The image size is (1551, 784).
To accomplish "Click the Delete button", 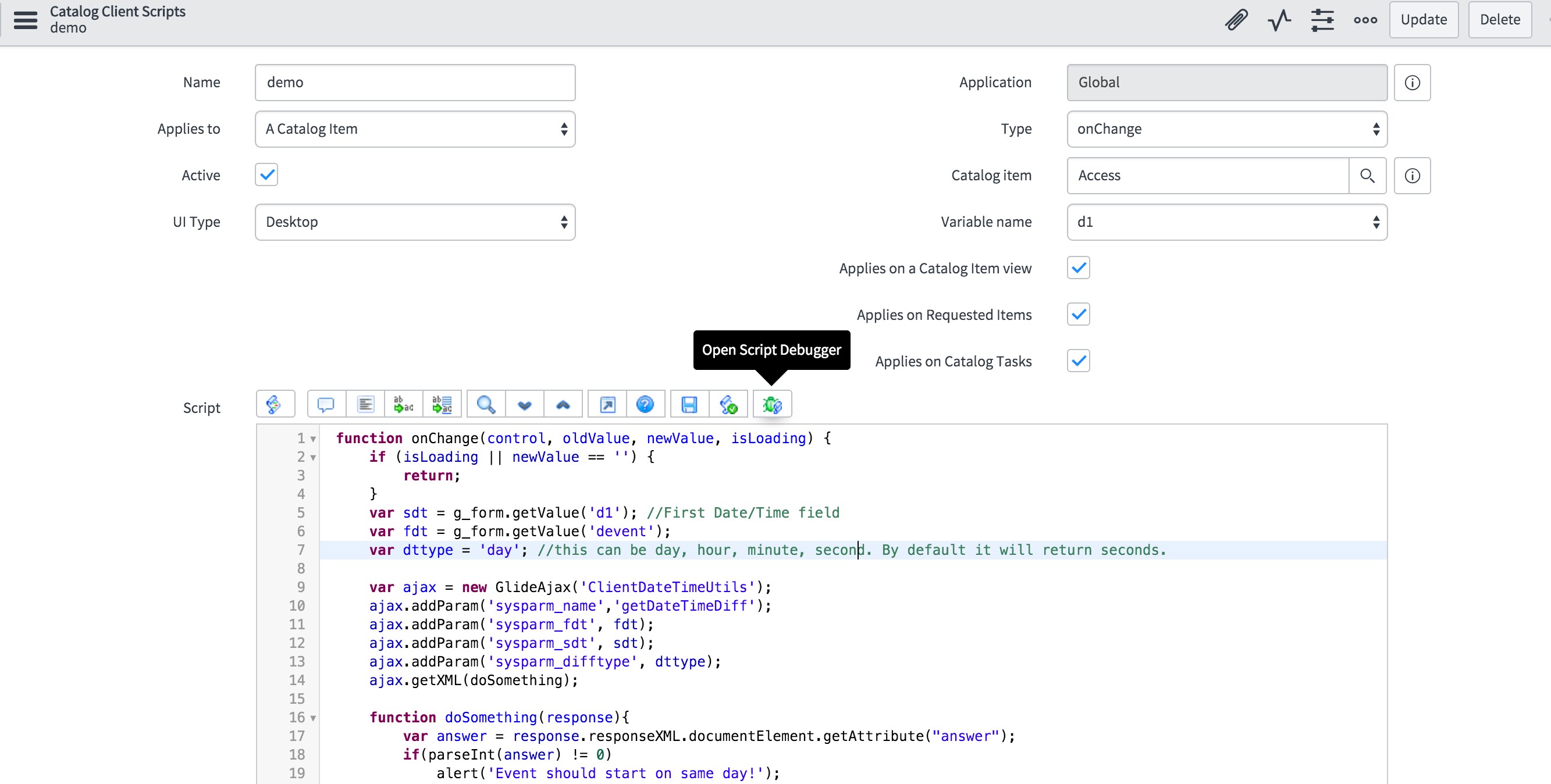I will coord(1500,20).
